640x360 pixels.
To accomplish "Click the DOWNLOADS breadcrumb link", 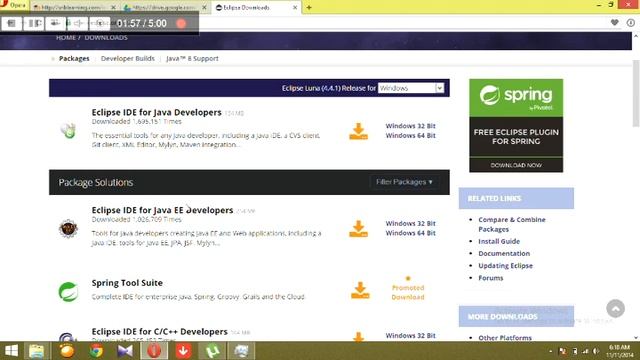I will (106, 38).
